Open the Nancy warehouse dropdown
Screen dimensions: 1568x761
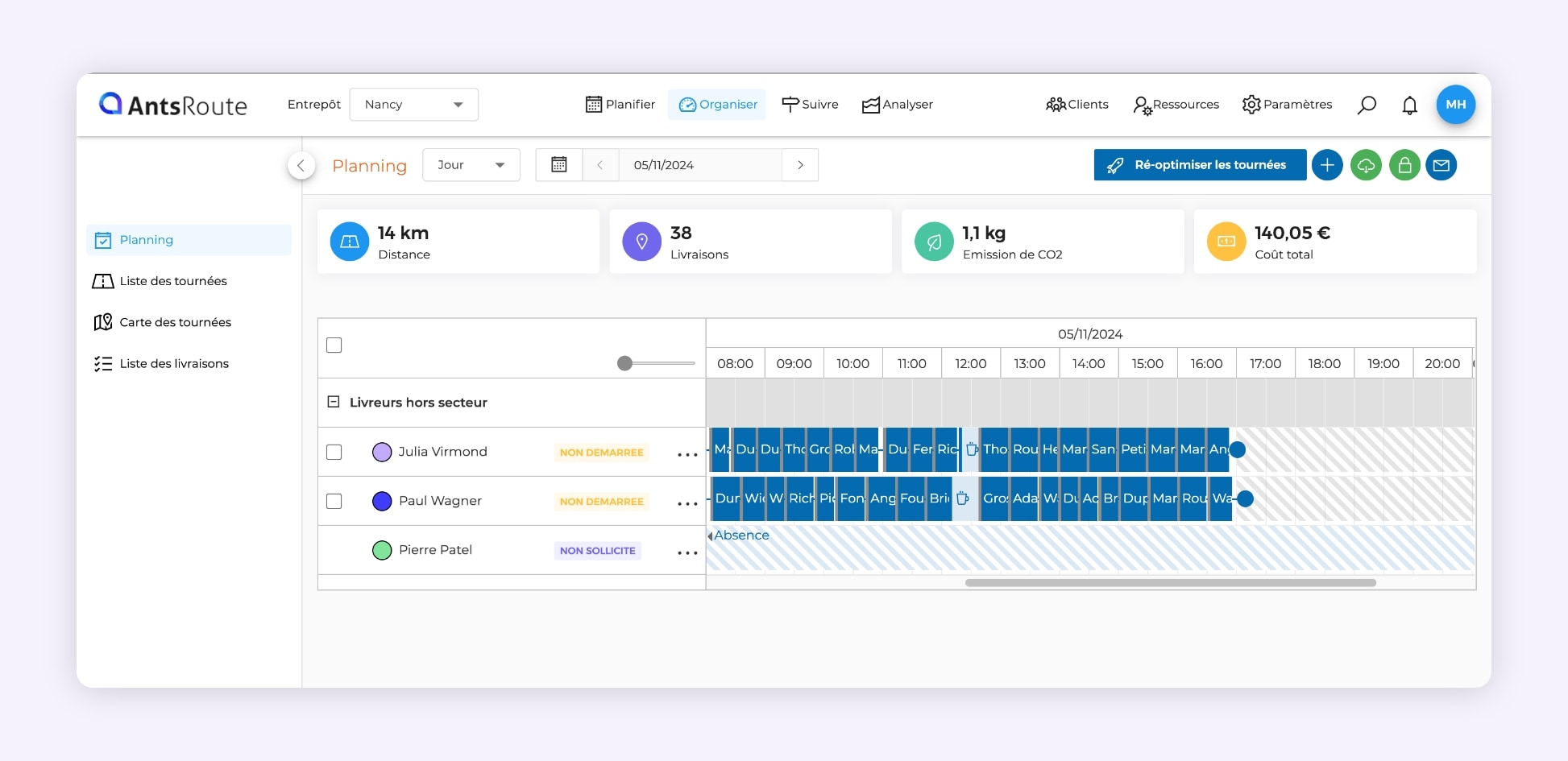(x=413, y=105)
